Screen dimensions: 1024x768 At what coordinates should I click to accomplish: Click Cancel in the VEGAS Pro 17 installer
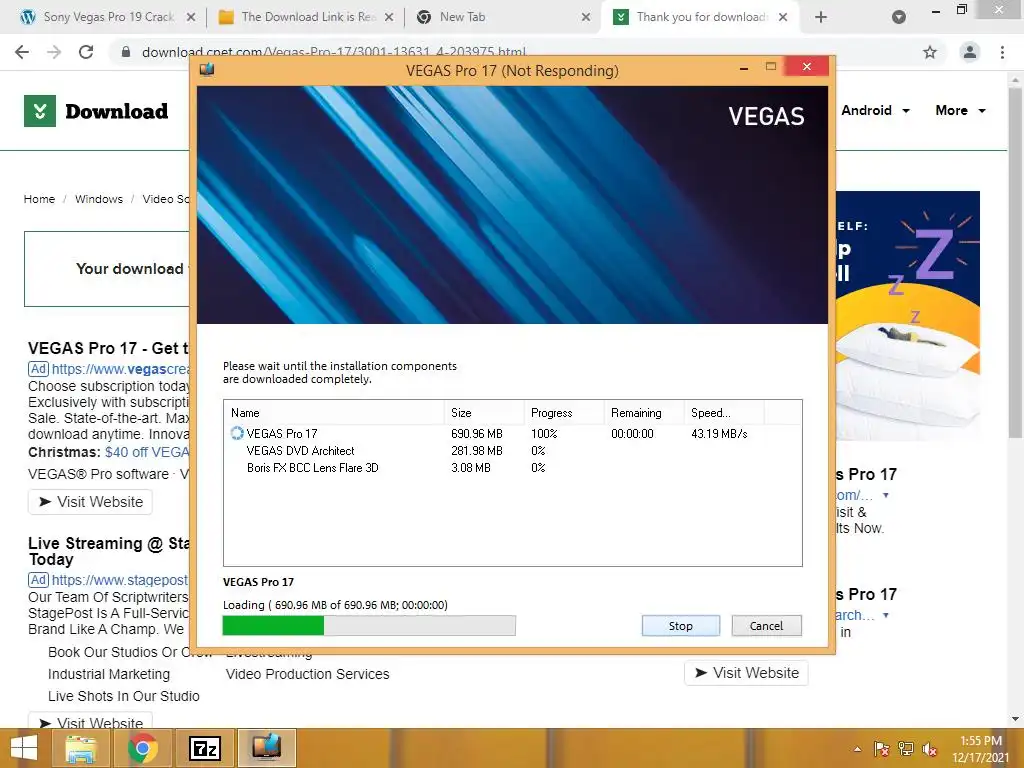pos(766,626)
